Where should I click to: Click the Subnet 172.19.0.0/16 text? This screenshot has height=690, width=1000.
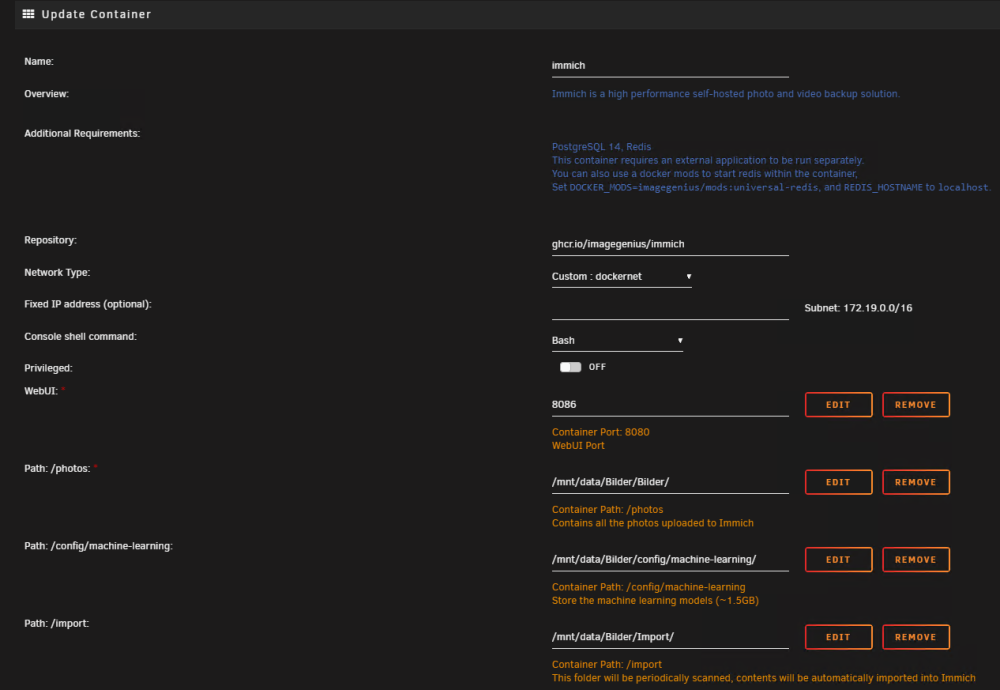[858, 308]
